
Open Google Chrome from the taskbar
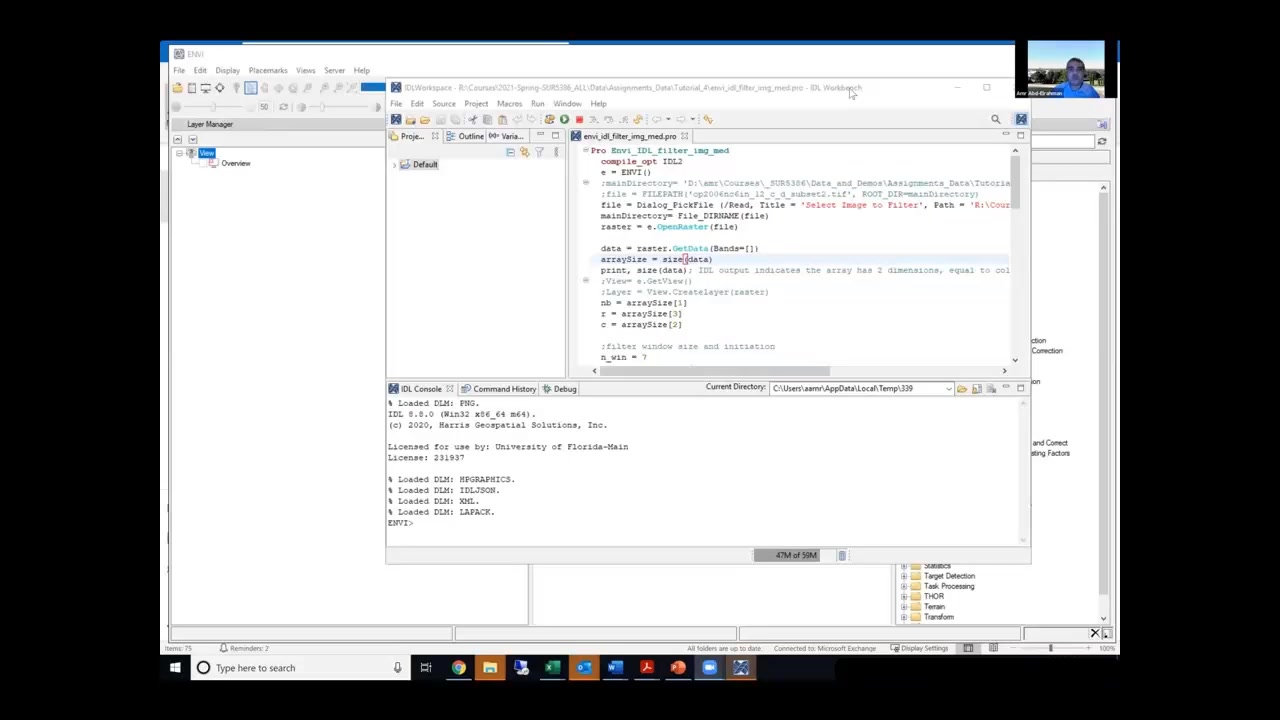click(x=458, y=668)
